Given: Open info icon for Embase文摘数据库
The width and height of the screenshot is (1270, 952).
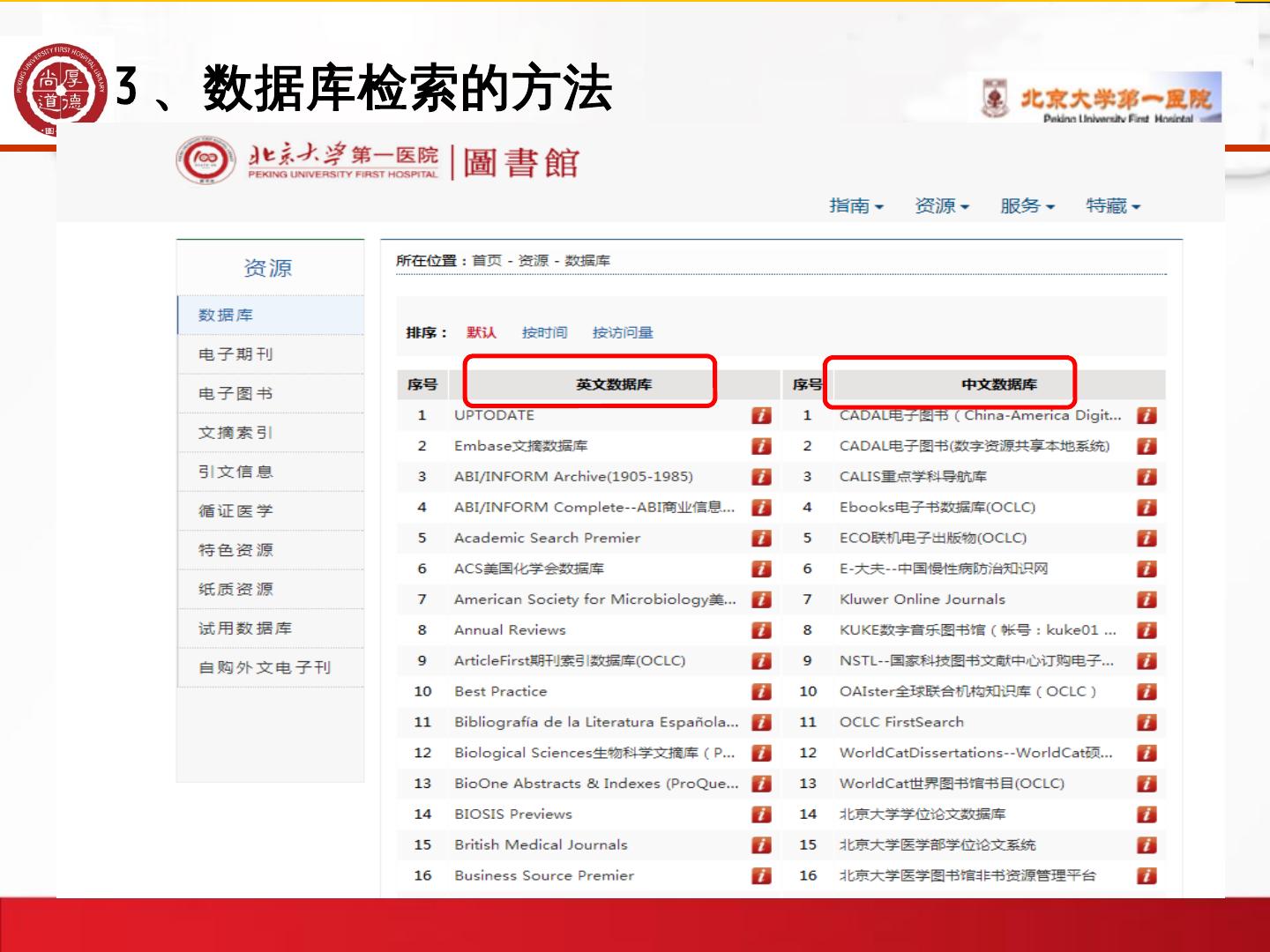Looking at the screenshot, I should [x=761, y=447].
